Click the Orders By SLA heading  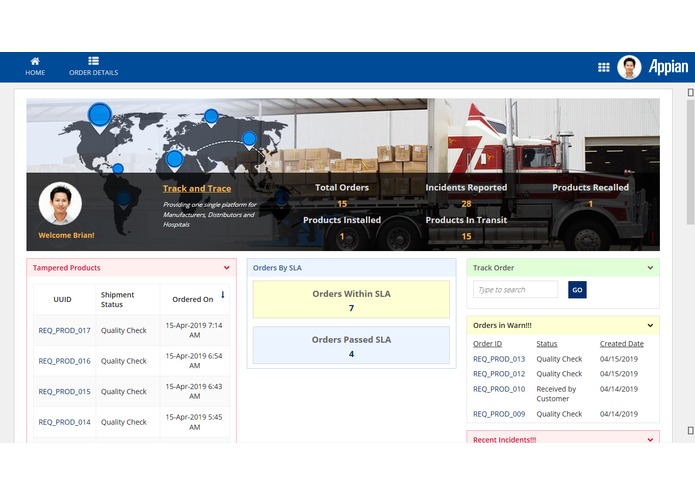tap(277, 268)
